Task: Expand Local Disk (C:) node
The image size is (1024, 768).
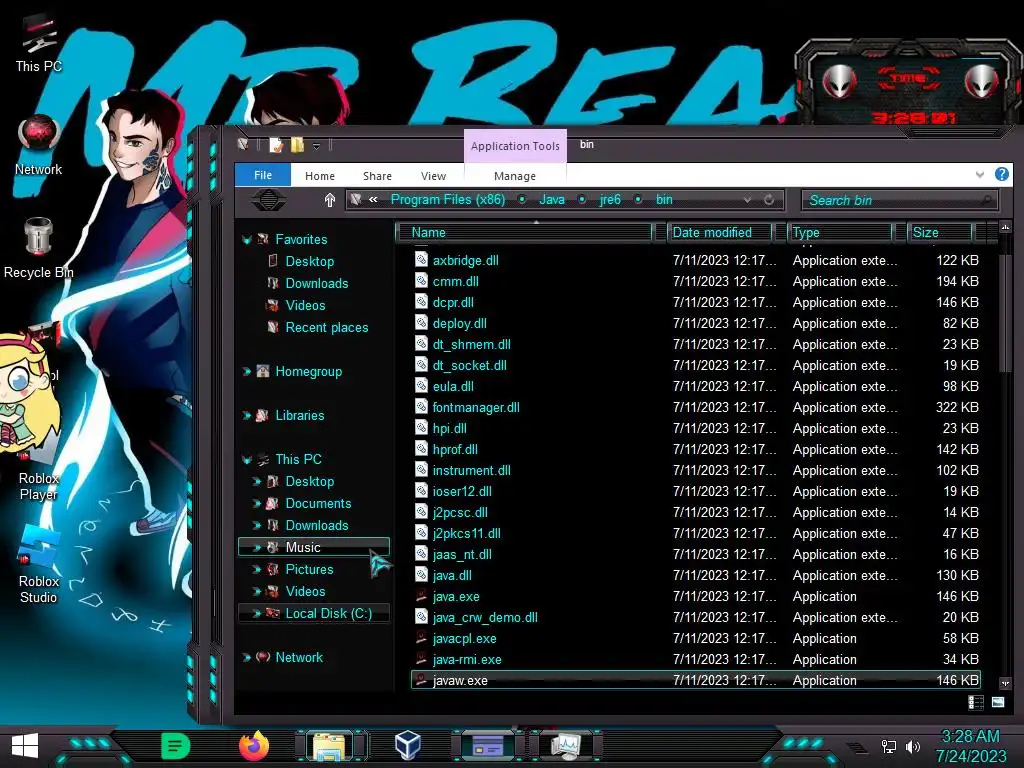Action: tap(257, 613)
